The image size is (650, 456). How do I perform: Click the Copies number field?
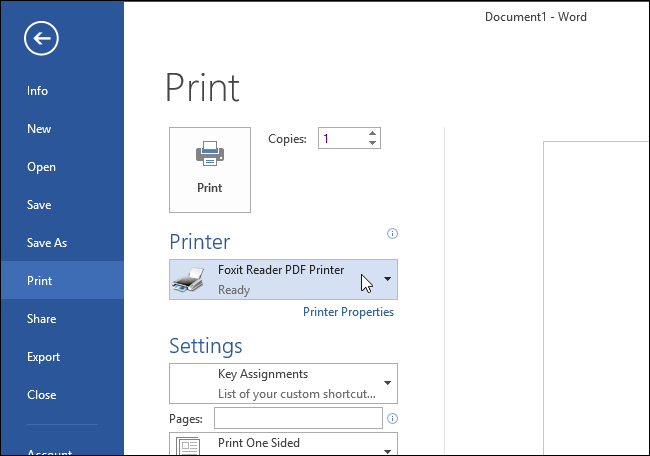click(x=344, y=138)
